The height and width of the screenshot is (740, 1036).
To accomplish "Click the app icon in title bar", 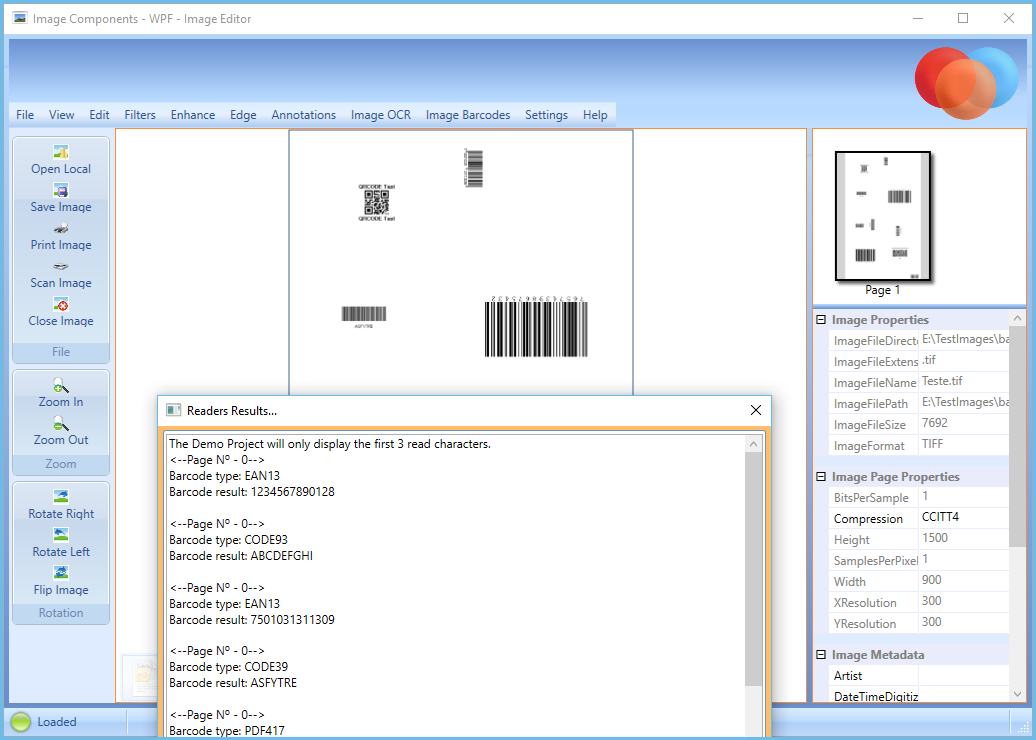I will pyautogui.click(x=20, y=18).
